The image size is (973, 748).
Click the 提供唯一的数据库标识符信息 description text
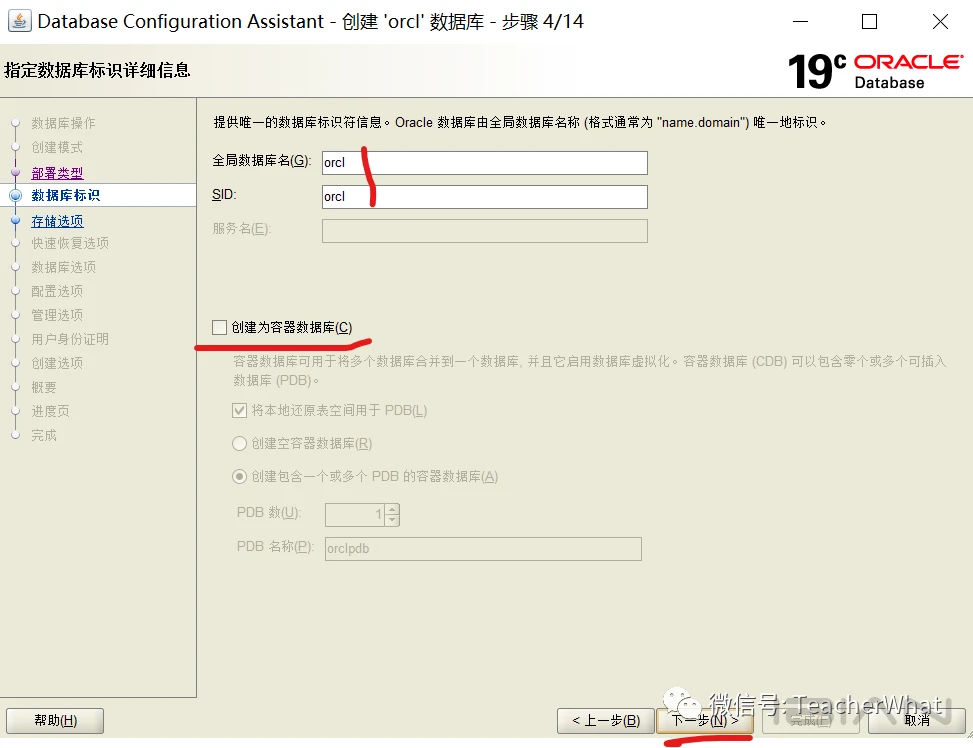tap(520, 122)
